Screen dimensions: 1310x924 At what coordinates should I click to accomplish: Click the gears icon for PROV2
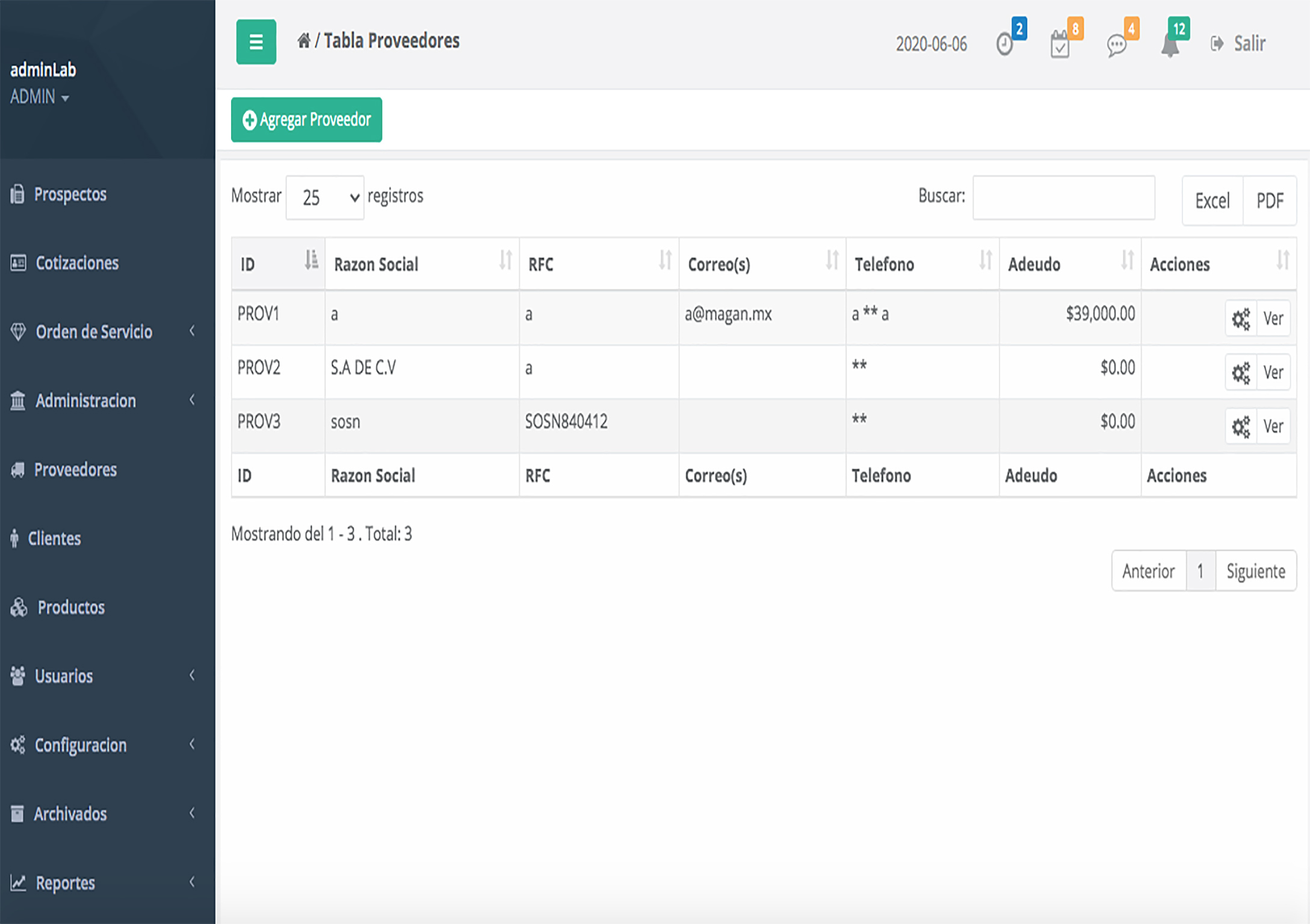(x=1241, y=373)
